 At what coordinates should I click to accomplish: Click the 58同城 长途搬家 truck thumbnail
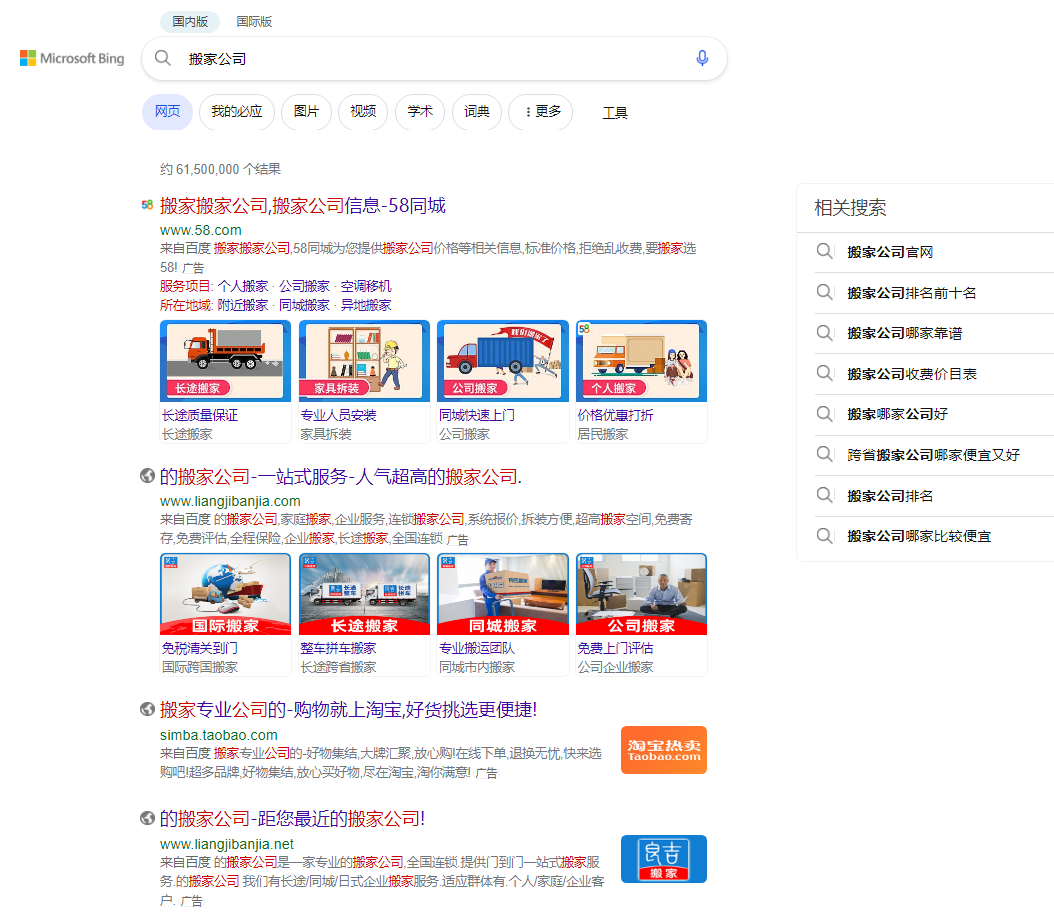[x=225, y=361]
